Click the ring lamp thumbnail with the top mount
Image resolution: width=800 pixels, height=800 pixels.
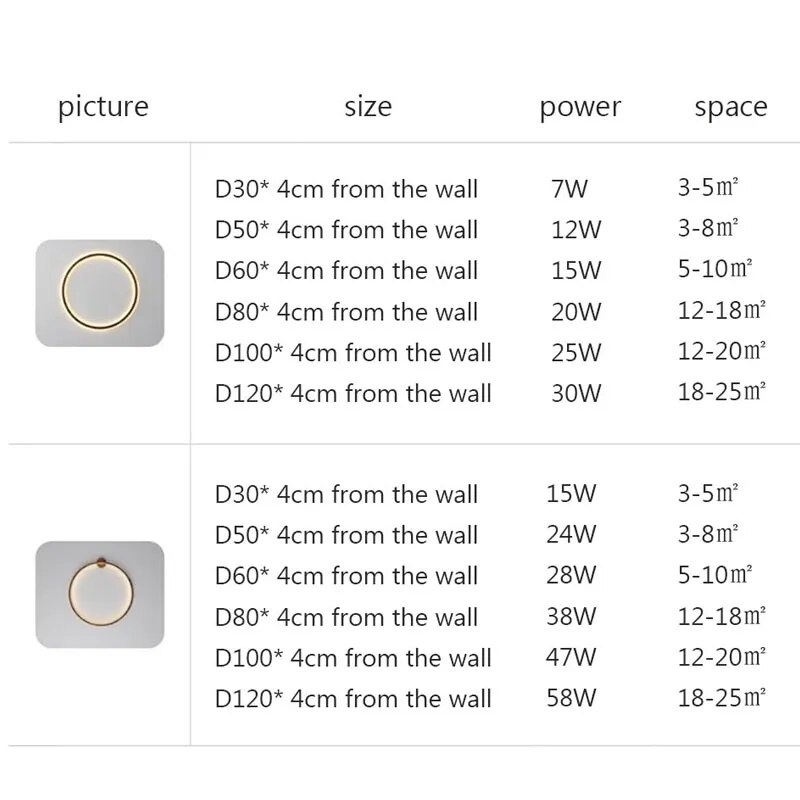pos(100,594)
